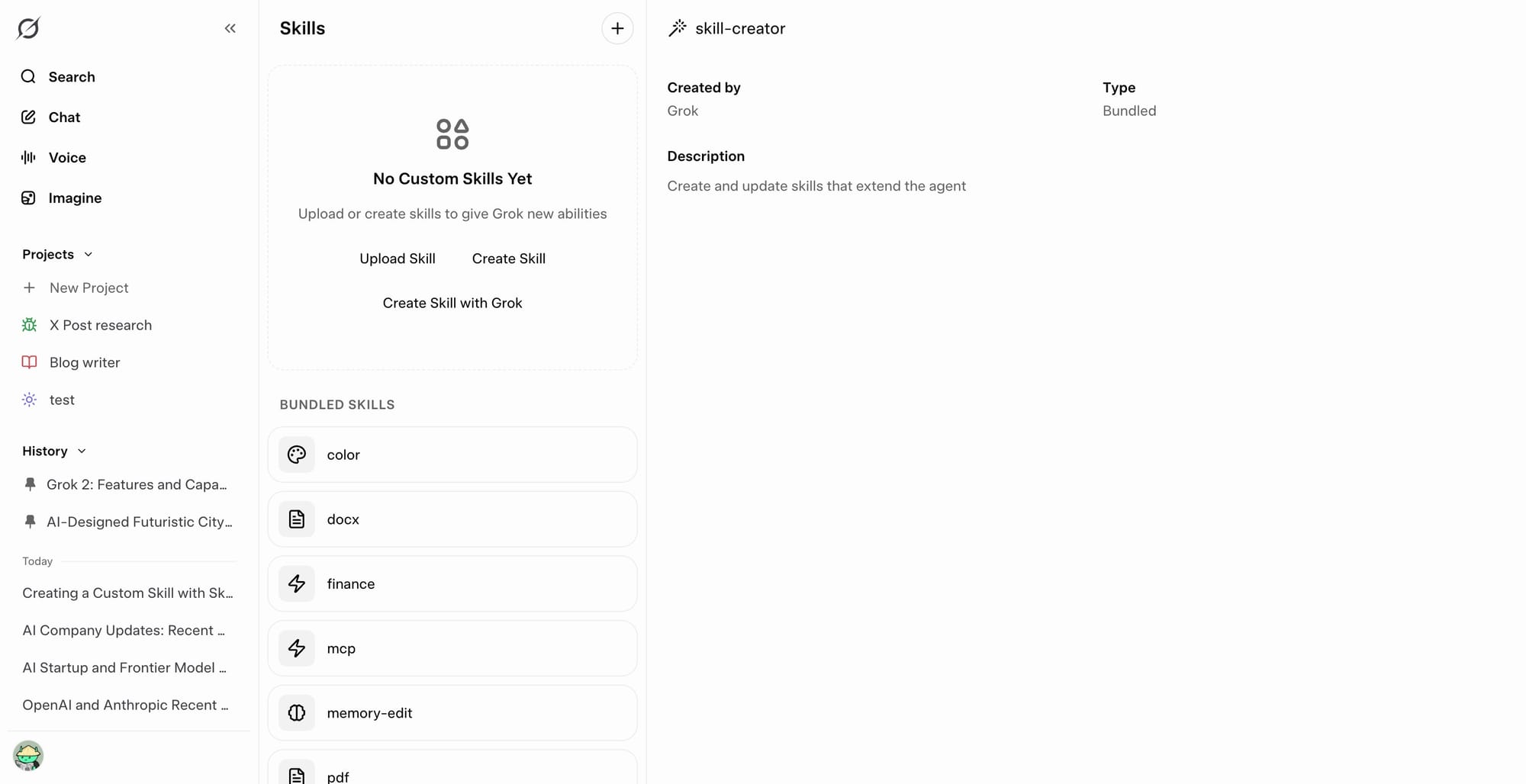Collapse the sidebar with the double-chevron icon

tap(230, 28)
